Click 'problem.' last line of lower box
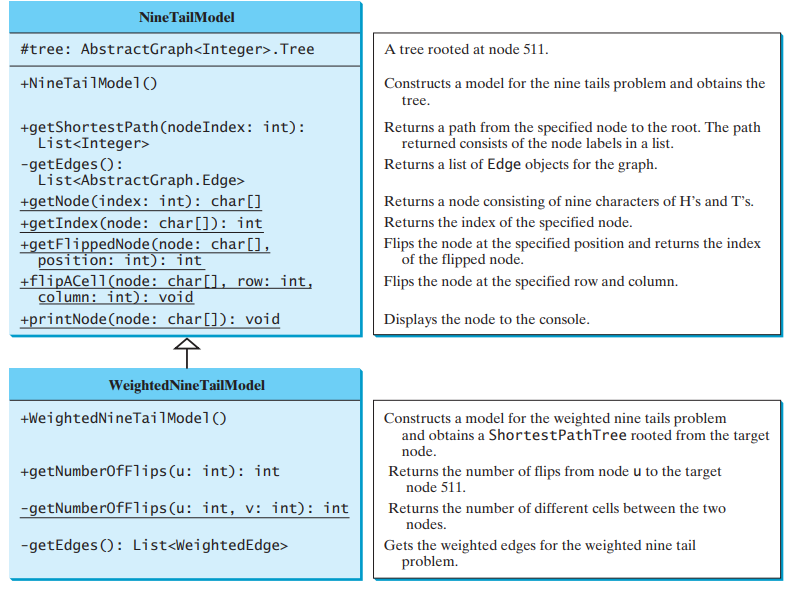 tap(430, 561)
